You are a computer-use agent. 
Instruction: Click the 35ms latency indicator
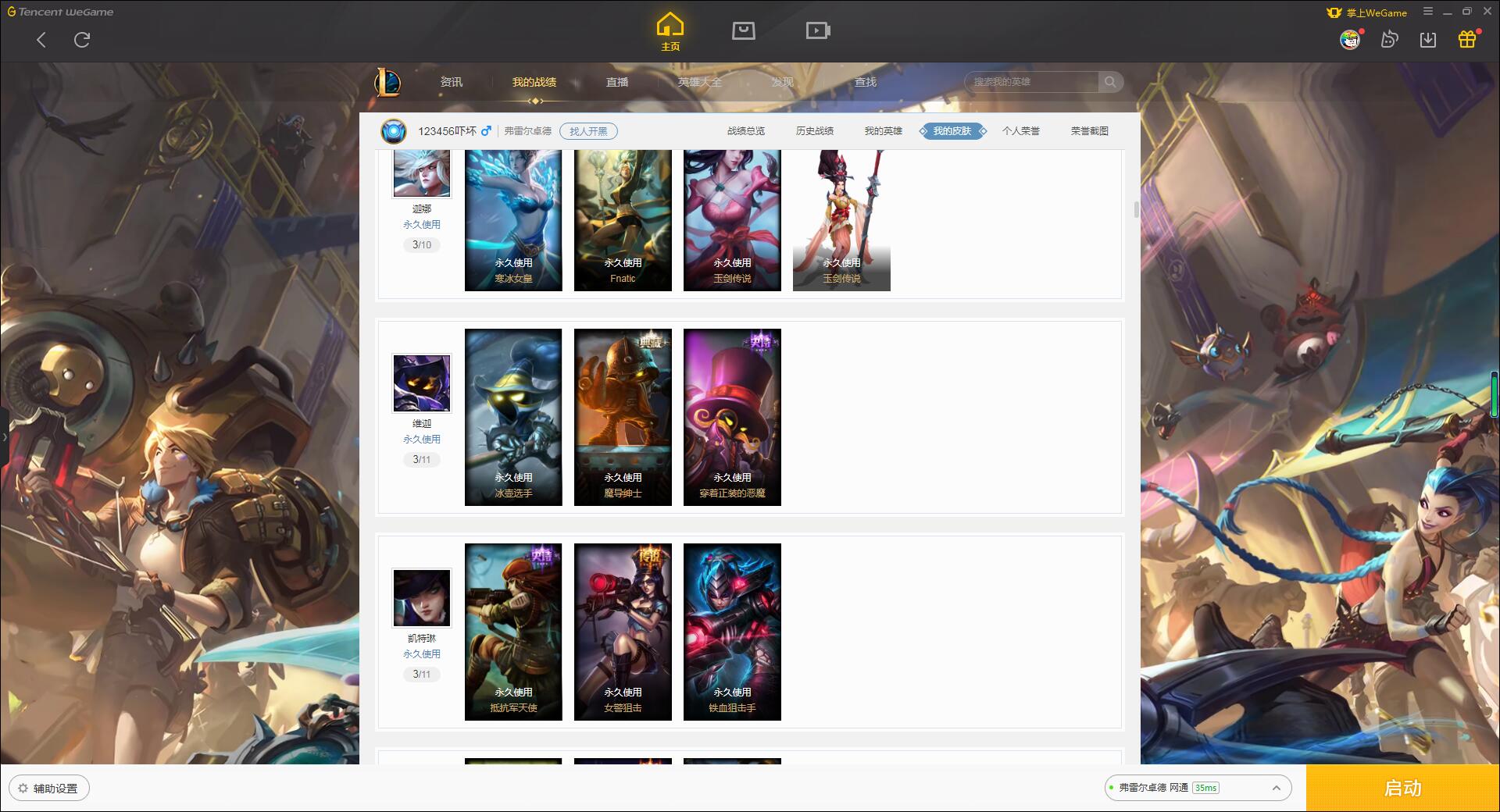[1205, 788]
